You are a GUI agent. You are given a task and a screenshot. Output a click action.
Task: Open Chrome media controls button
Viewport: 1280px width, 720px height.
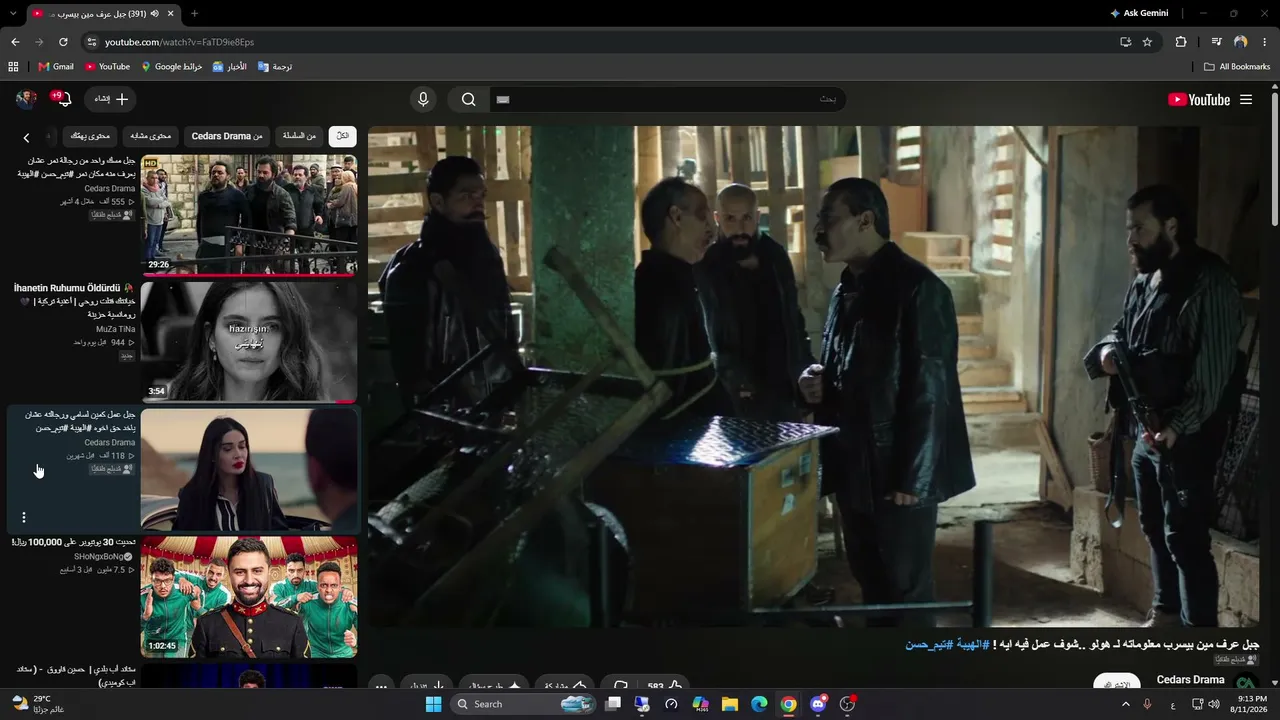pos(1216,42)
